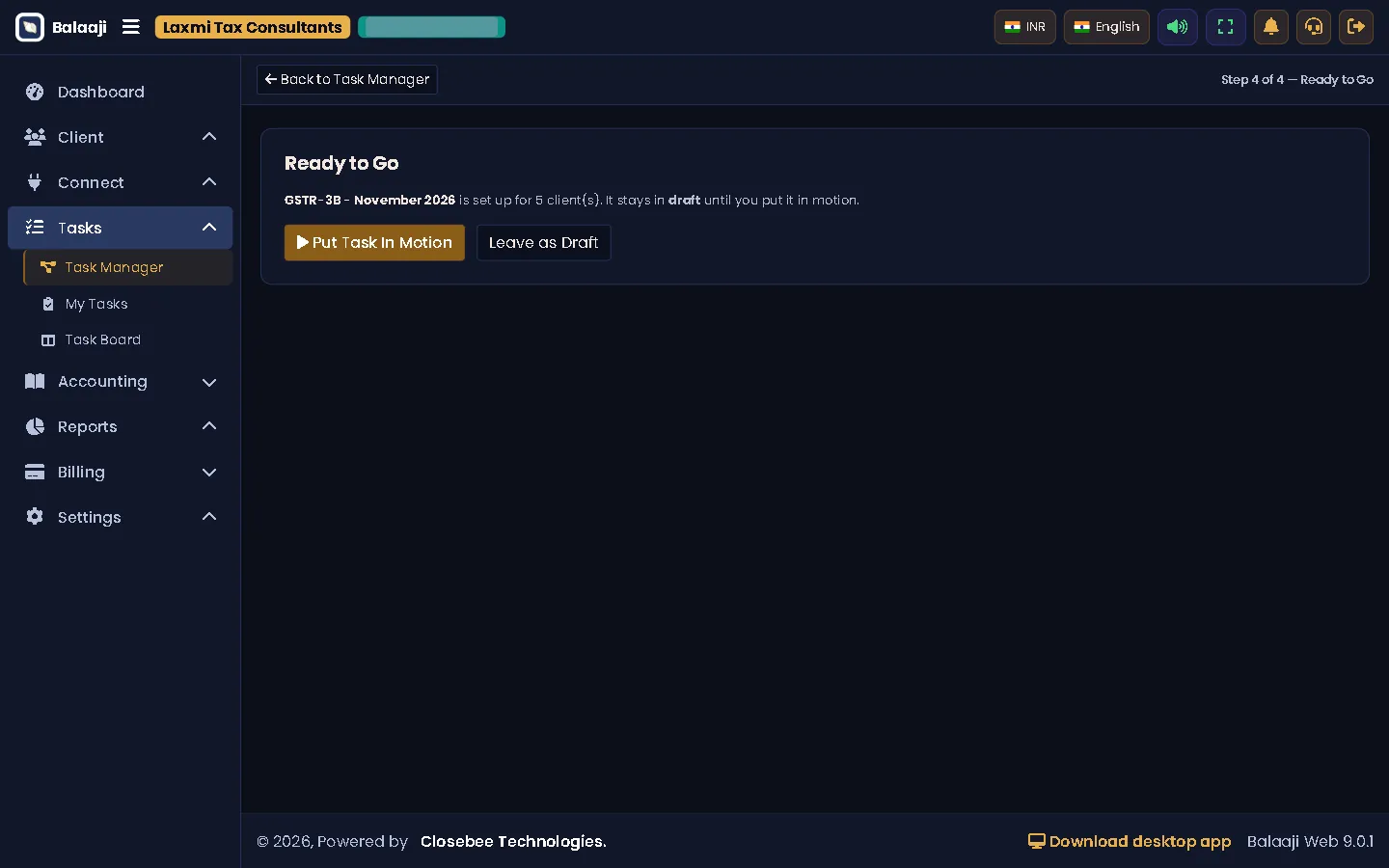
Task: Click the Laxmi Tax Consultants badge
Action: tap(253, 27)
